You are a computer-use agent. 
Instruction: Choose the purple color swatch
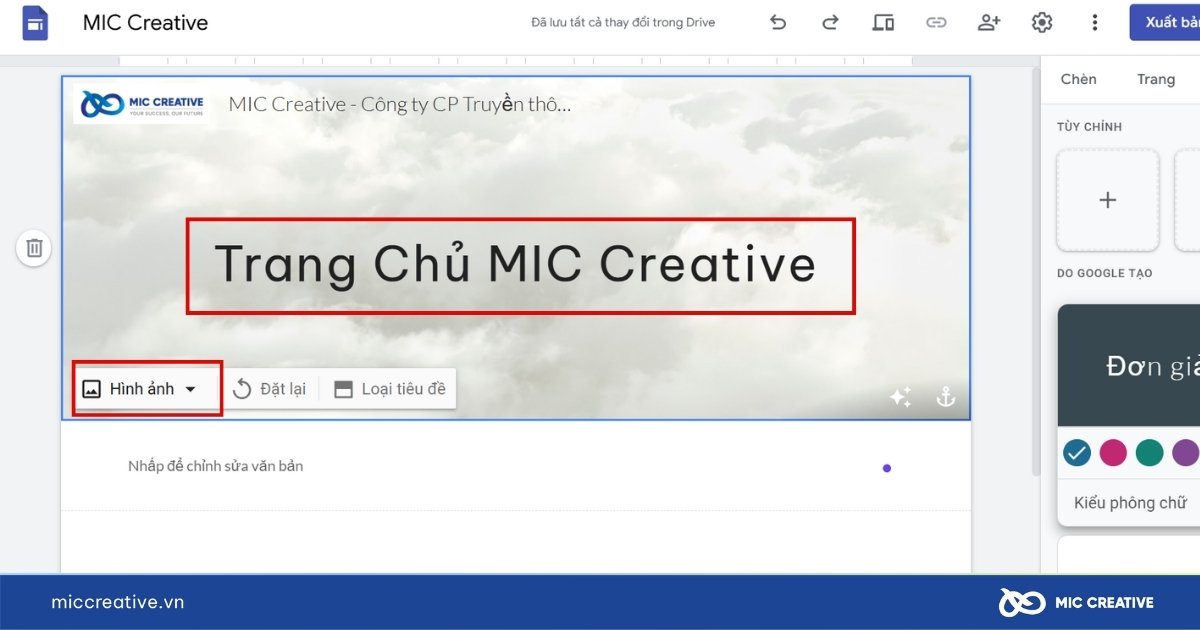(x=1186, y=453)
